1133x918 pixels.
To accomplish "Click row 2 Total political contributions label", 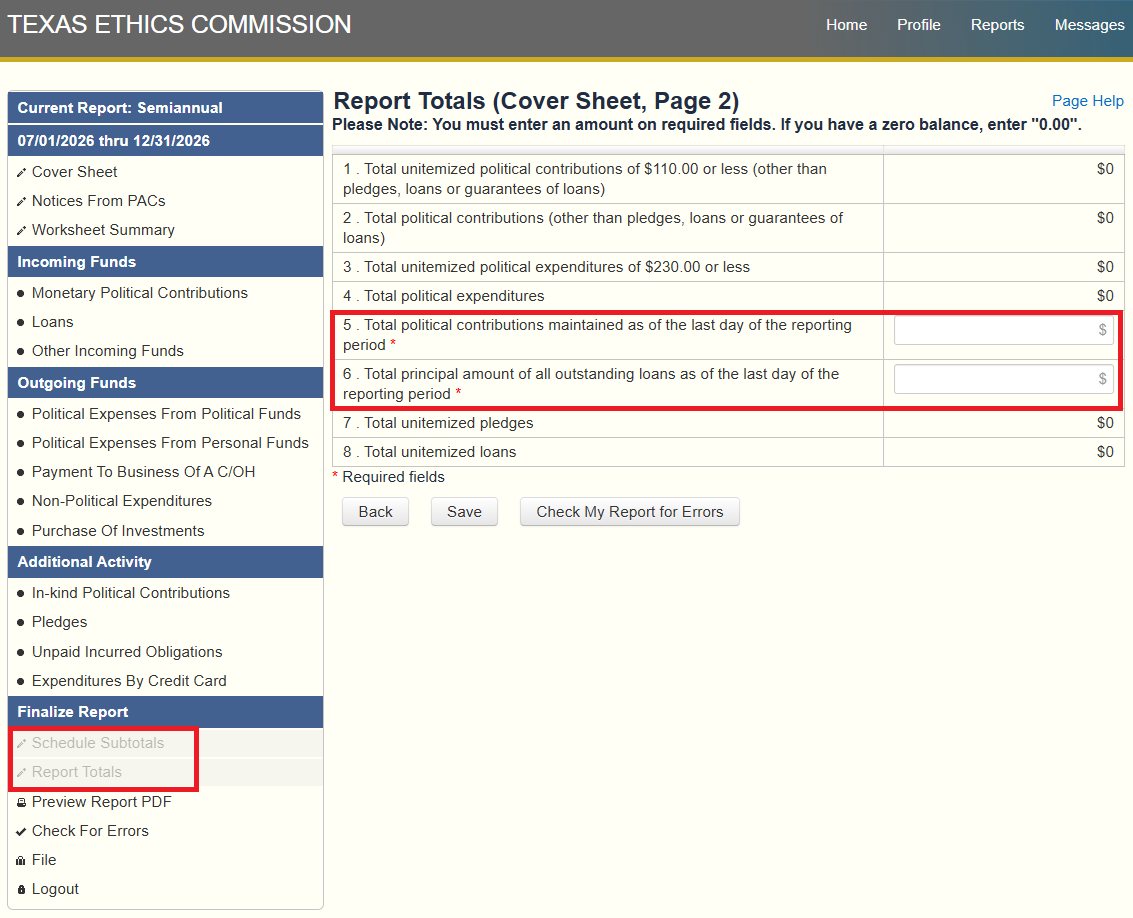I will 593,228.
